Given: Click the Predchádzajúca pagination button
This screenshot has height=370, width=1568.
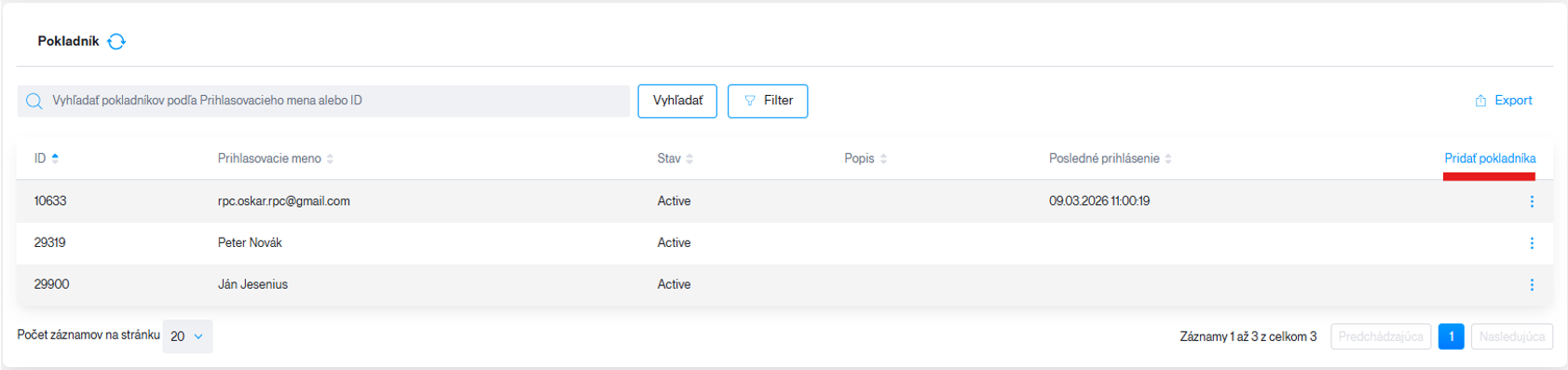Looking at the screenshot, I should 1381,336.
